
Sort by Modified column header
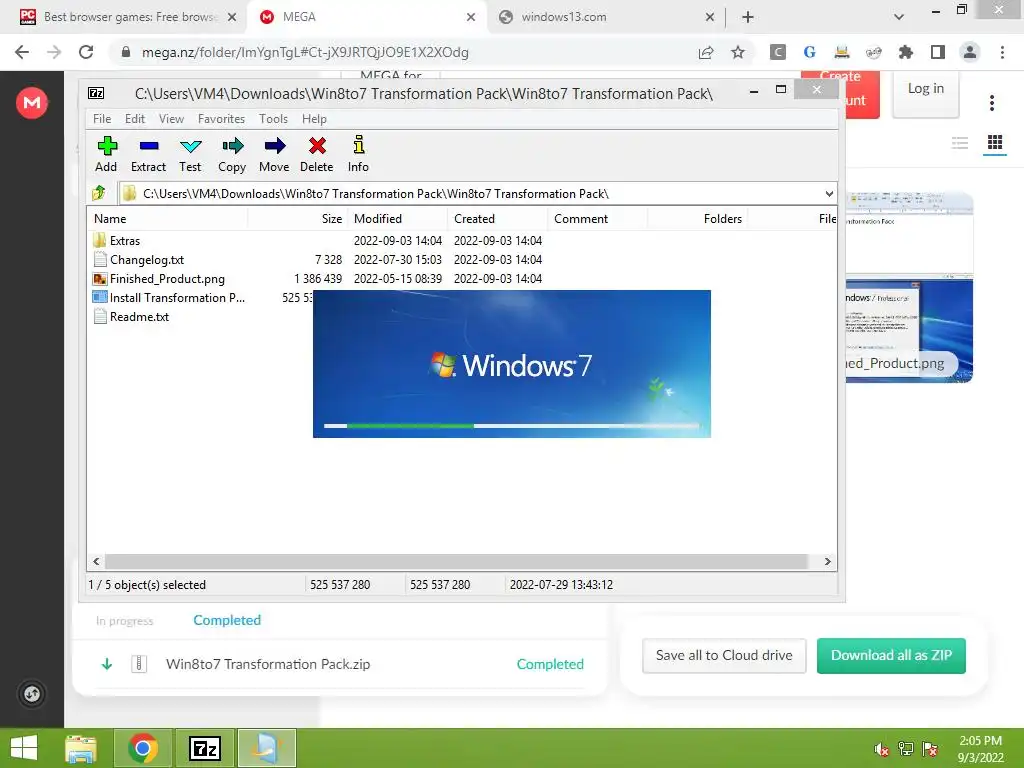[x=397, y=219]
